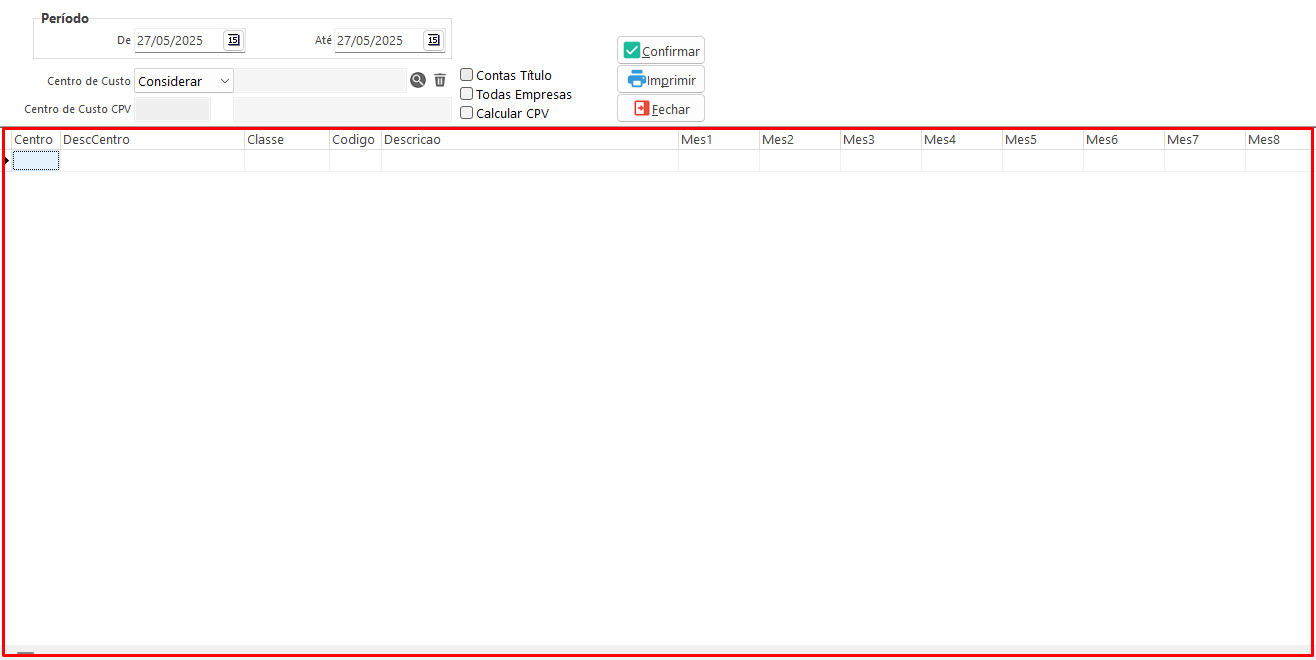Select the first empty cell under Centro
Viewport: 1316px width, 660px height.
click(x=36, y=161)
